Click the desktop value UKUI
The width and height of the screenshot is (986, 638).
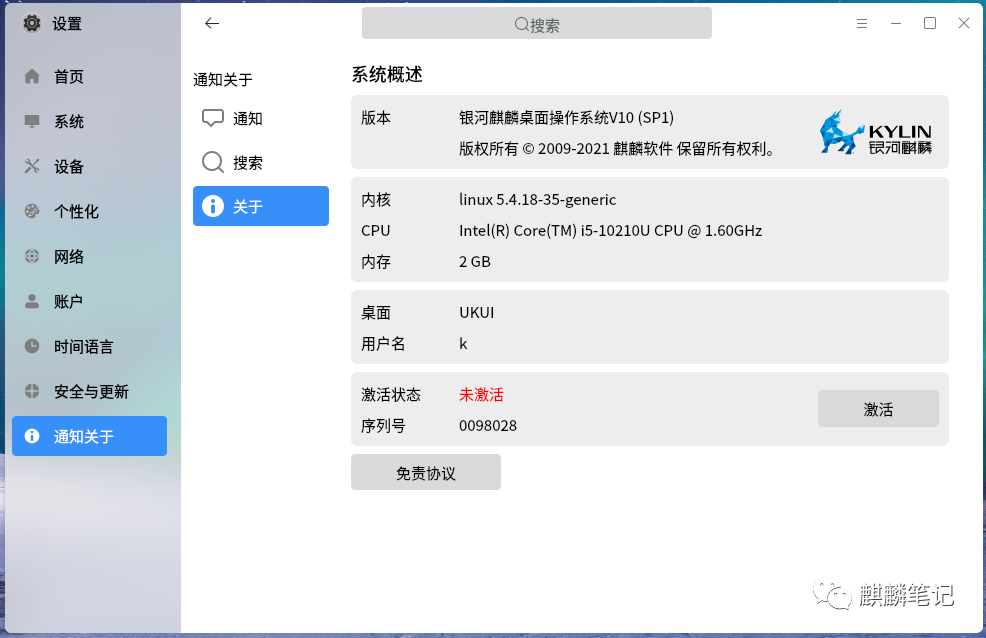[x=477, y=312]
